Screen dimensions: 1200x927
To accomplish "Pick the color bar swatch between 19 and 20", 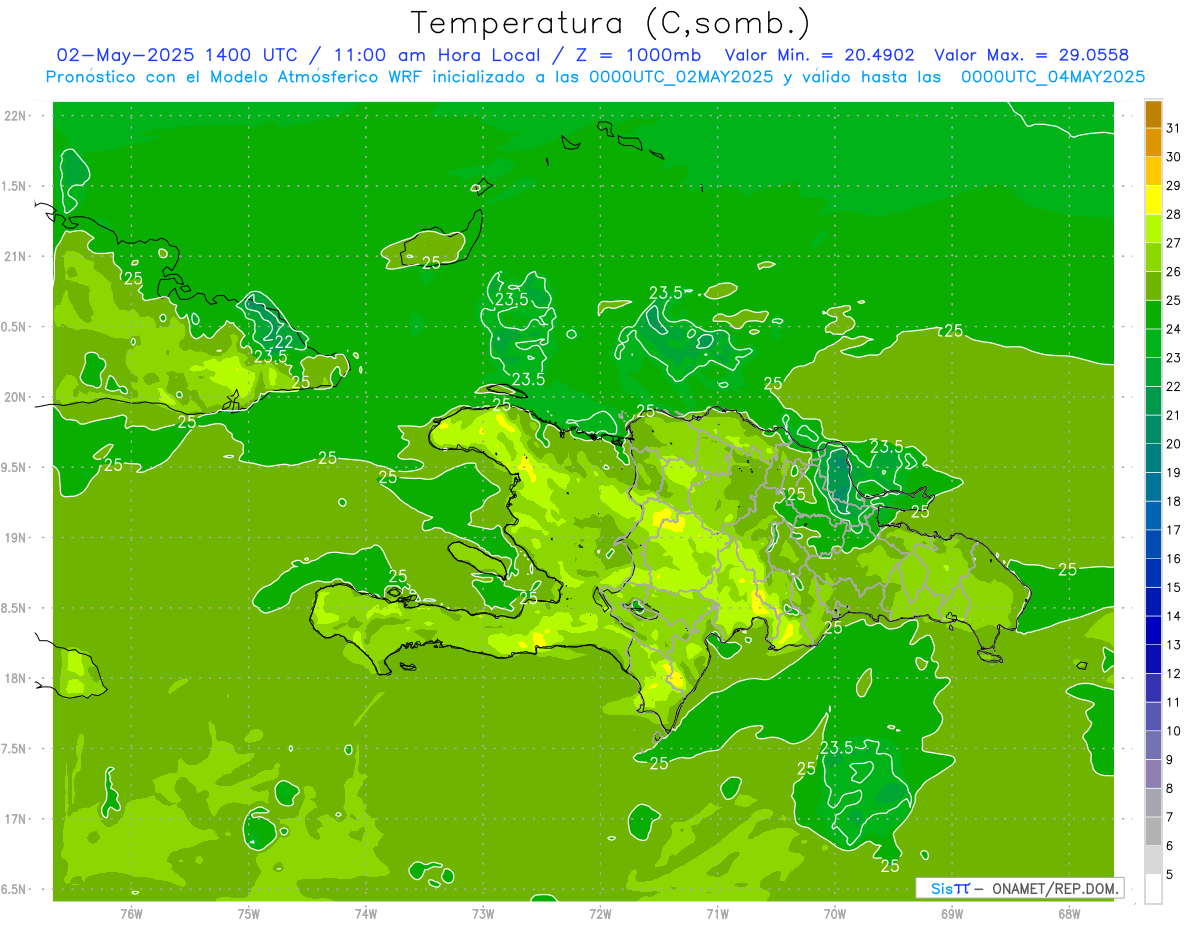I will [x=1154, y=458].
